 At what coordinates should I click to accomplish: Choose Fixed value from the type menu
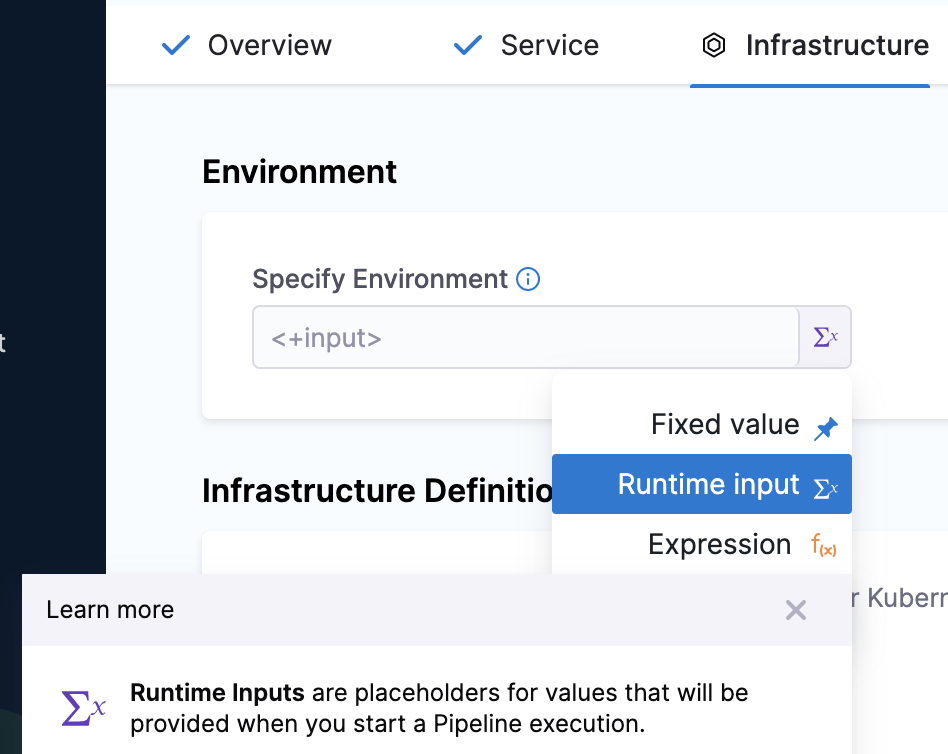pyautogui.click(x=724, y=425)
